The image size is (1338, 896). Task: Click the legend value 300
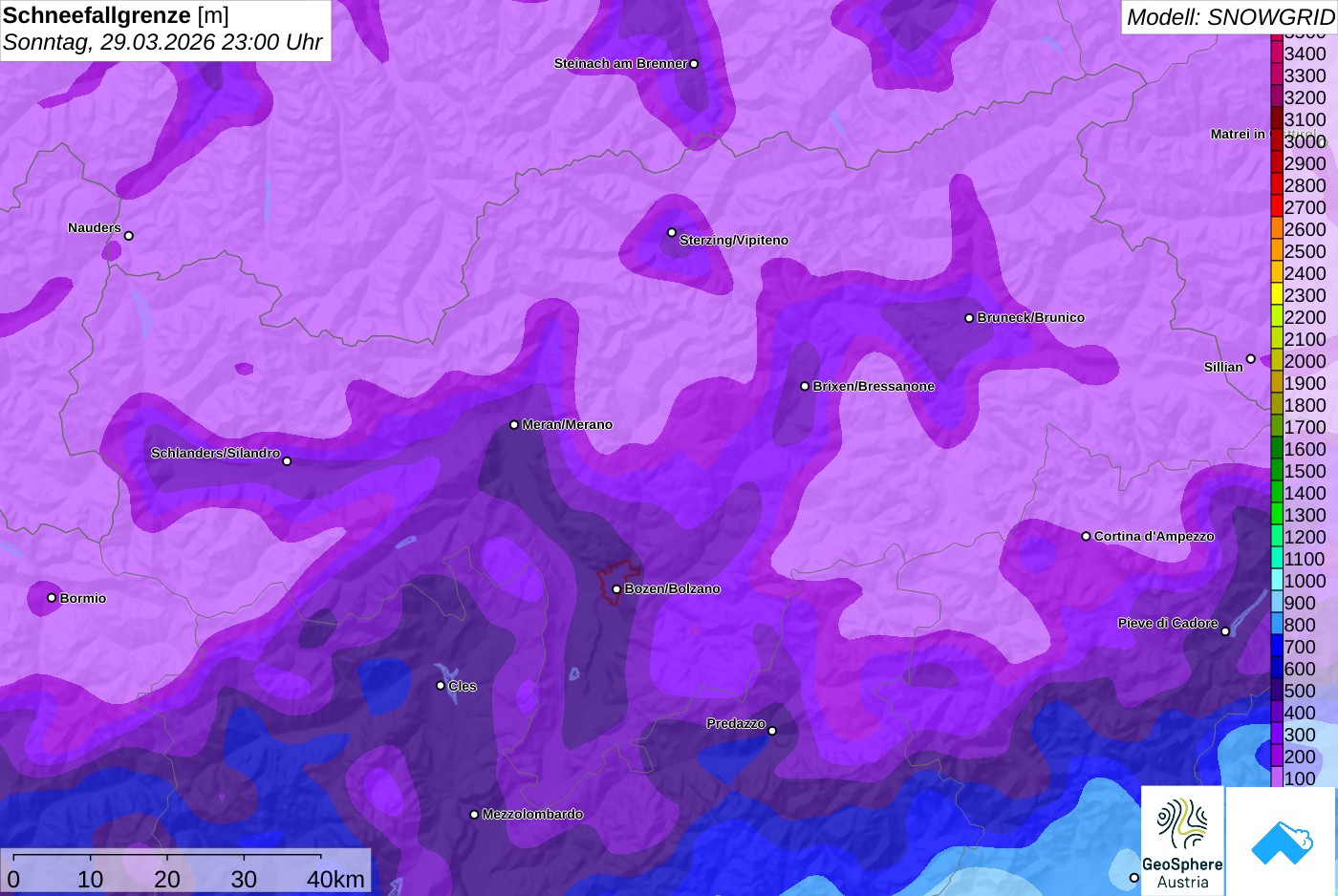(x=1300, y=735)
